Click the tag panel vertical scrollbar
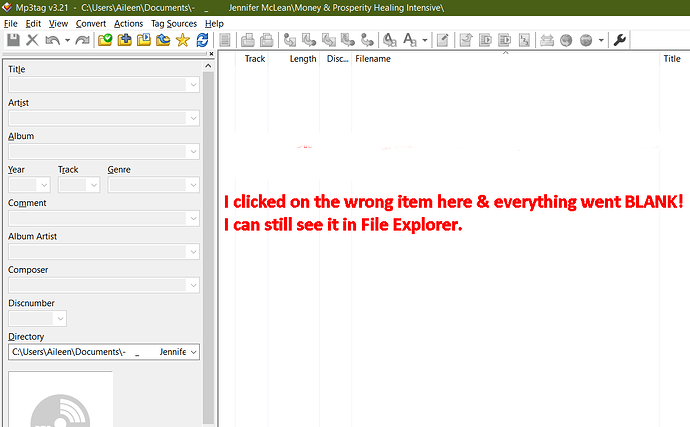The image size is (690, 427). [208, 247]
